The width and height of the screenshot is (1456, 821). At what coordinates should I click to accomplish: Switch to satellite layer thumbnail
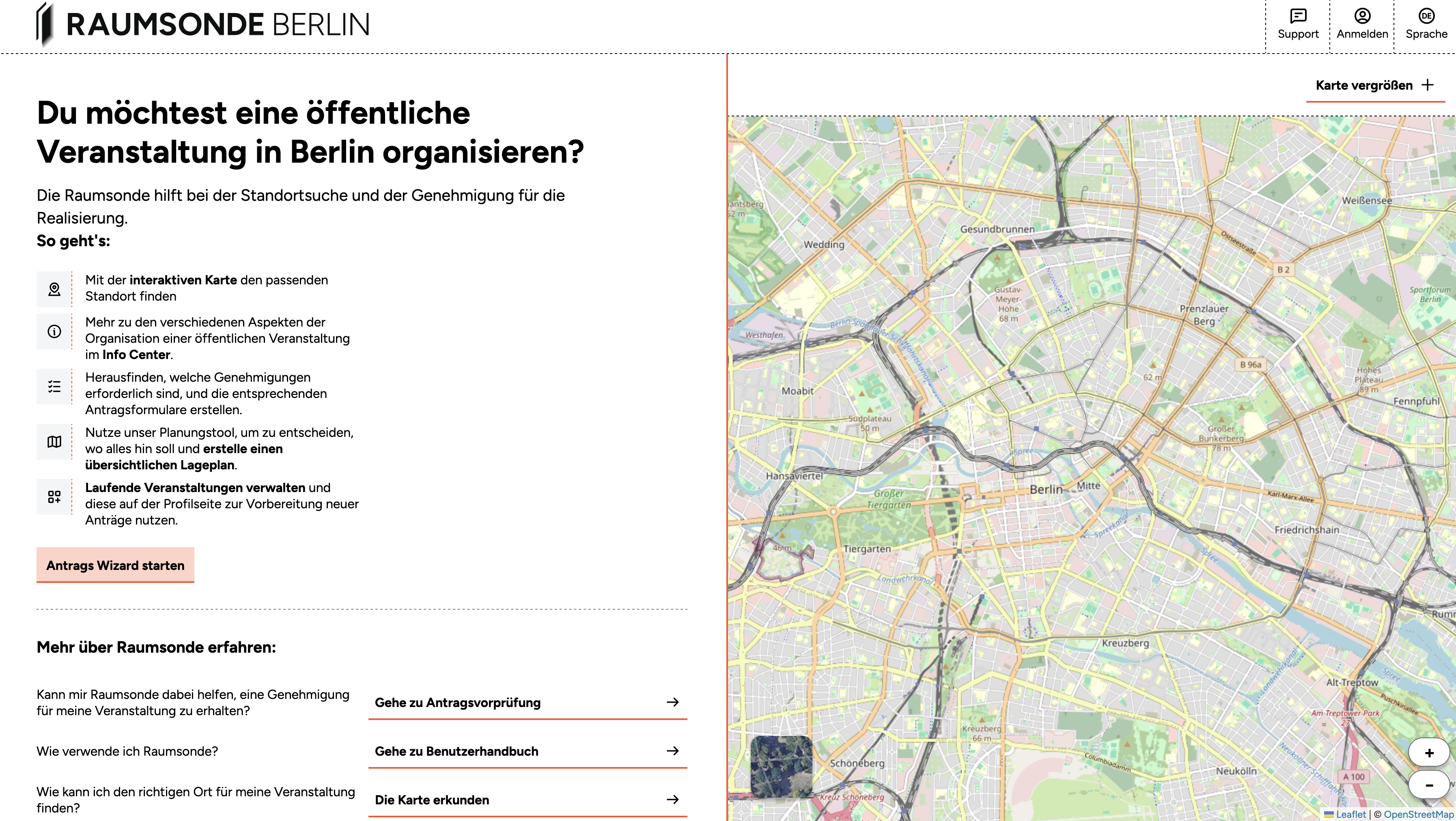(781, 766)
